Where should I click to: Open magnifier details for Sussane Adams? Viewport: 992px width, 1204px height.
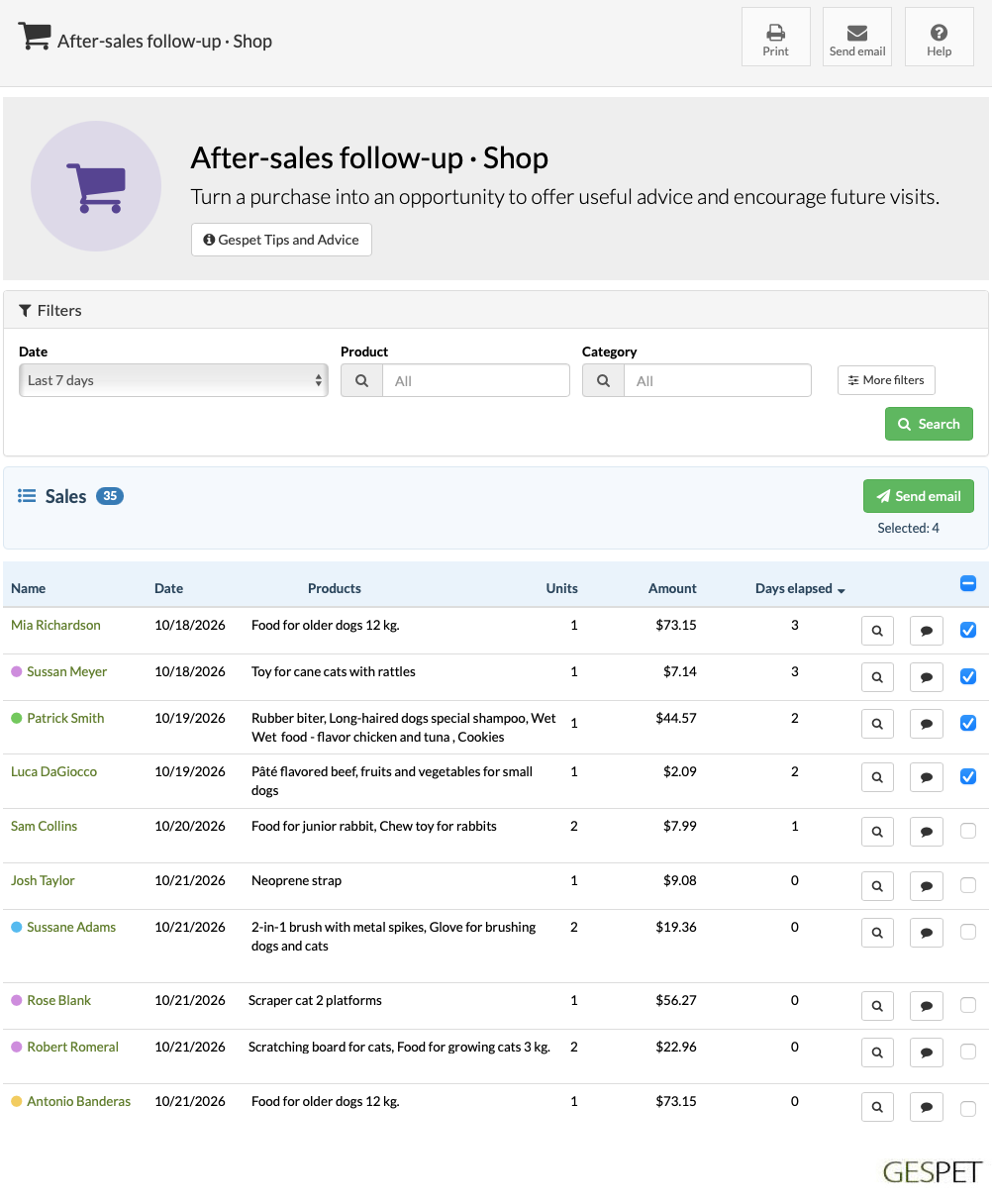tap(877, 933)
